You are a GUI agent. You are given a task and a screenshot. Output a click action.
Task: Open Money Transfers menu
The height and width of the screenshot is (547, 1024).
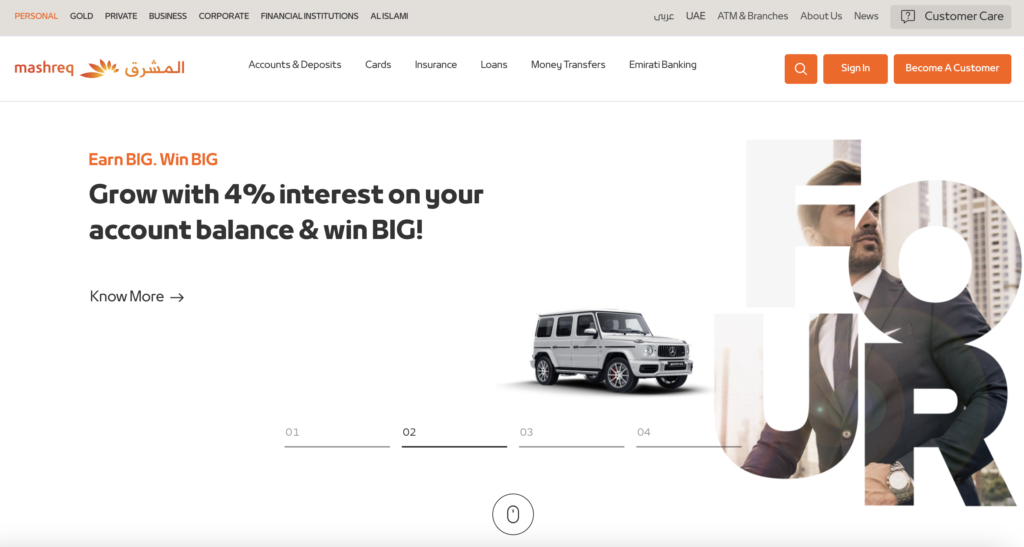click(568, 65)
